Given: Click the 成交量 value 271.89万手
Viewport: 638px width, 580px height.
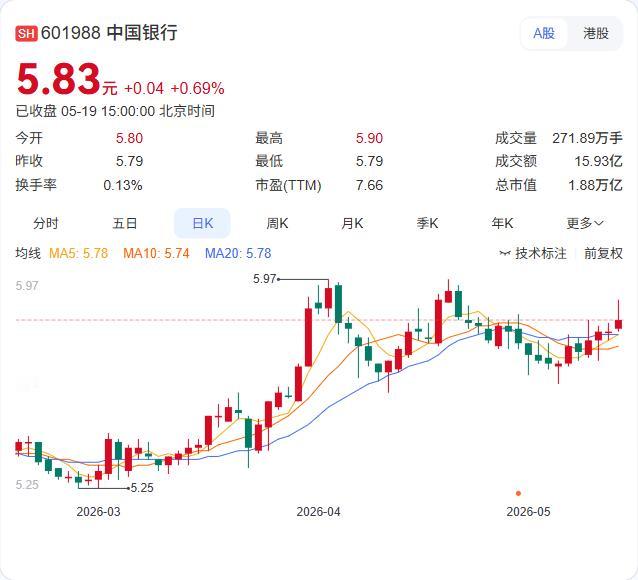Looking at the screenshot, I should pyautogui.click(x=588, y=138).
